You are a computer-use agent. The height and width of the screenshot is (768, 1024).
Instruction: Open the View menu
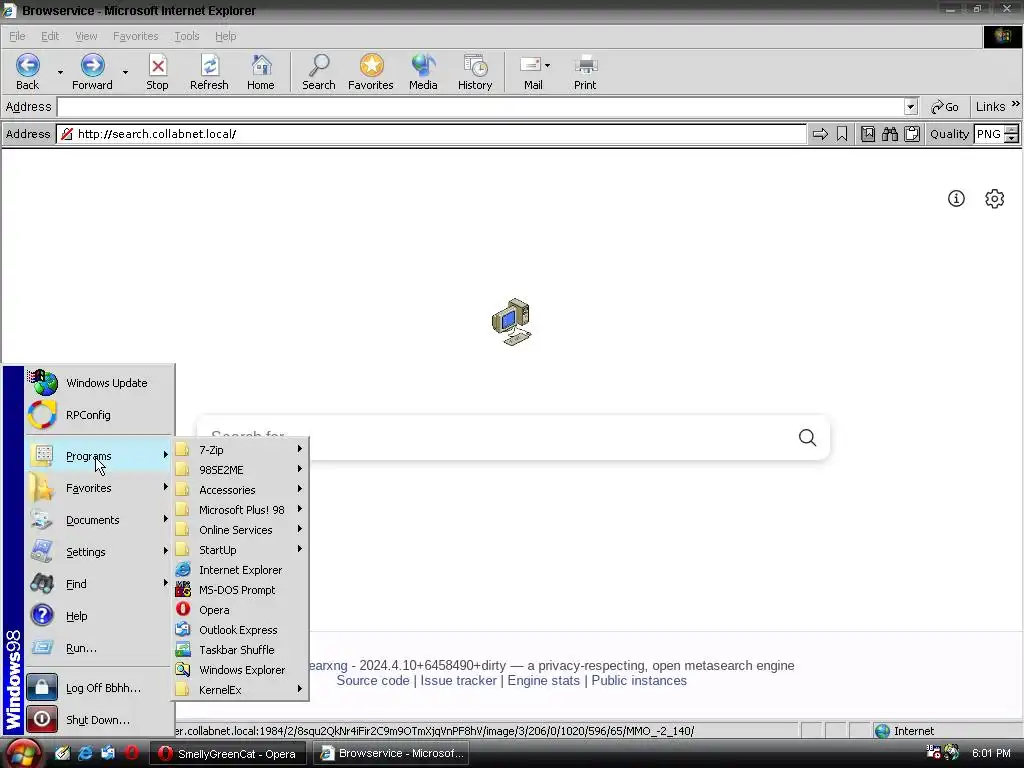(x=86, y=36)
